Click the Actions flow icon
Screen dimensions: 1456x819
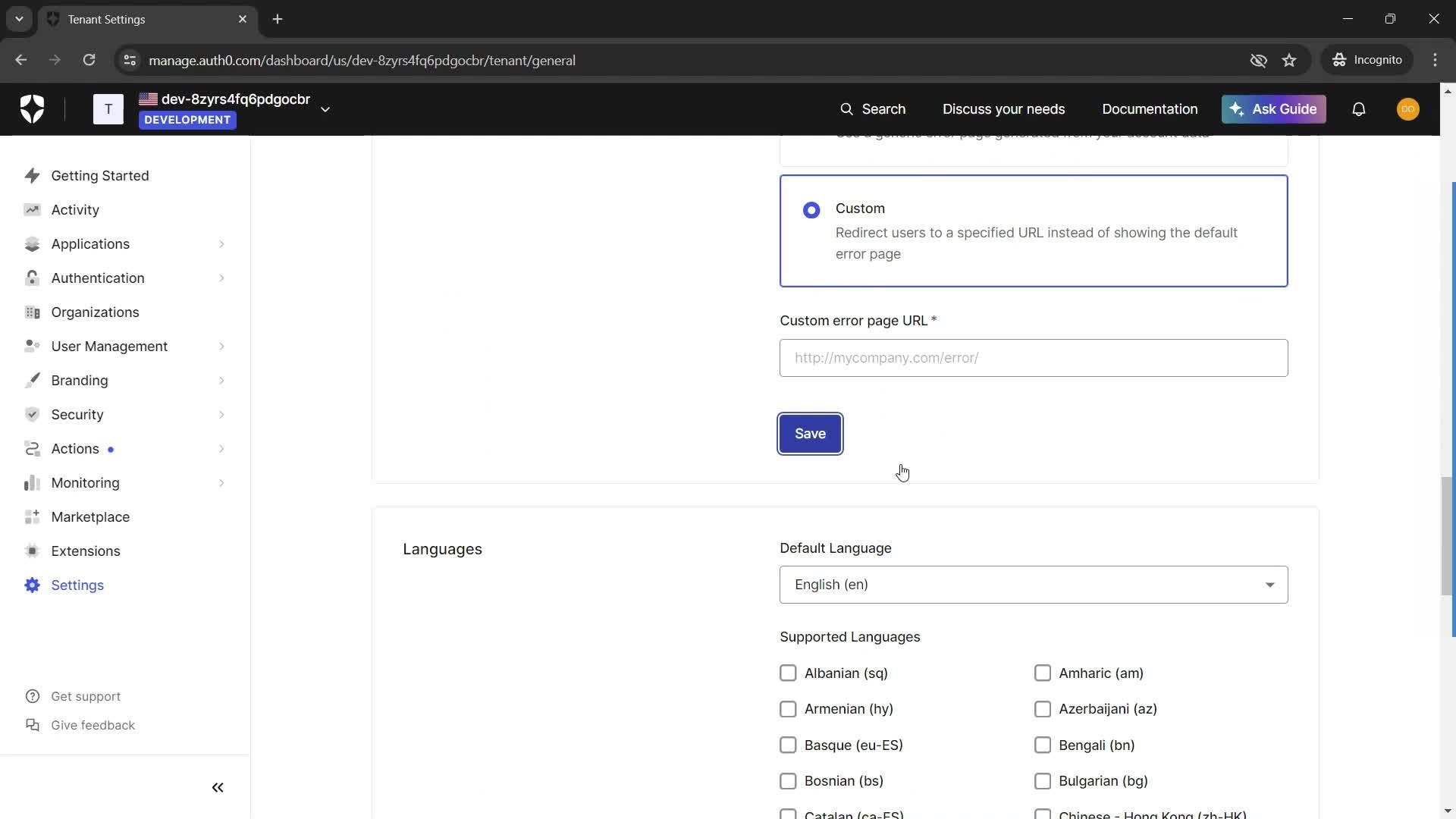pyautogui.click(x=32, y=449)
